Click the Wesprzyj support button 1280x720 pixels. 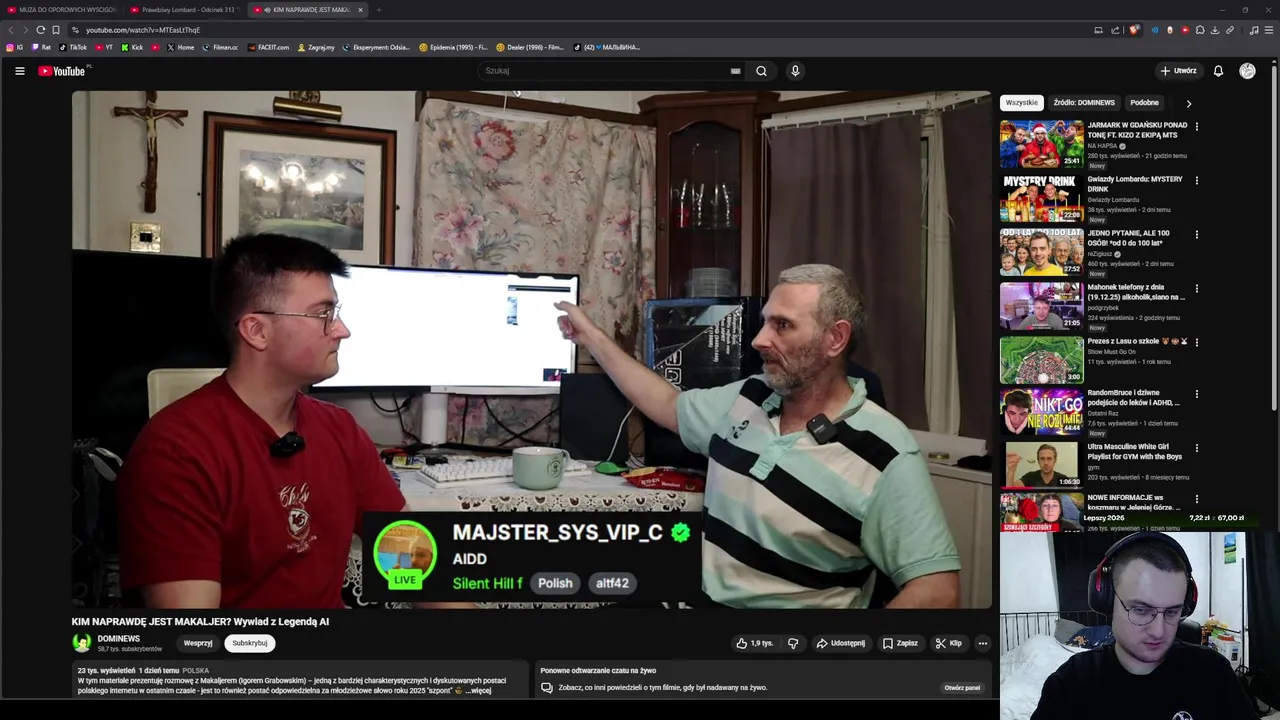click(198, 643)
